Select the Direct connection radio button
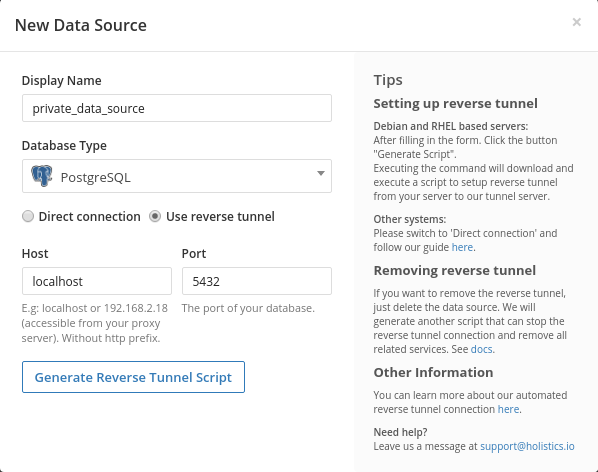The image size is (598, 472). click(28, 217)
